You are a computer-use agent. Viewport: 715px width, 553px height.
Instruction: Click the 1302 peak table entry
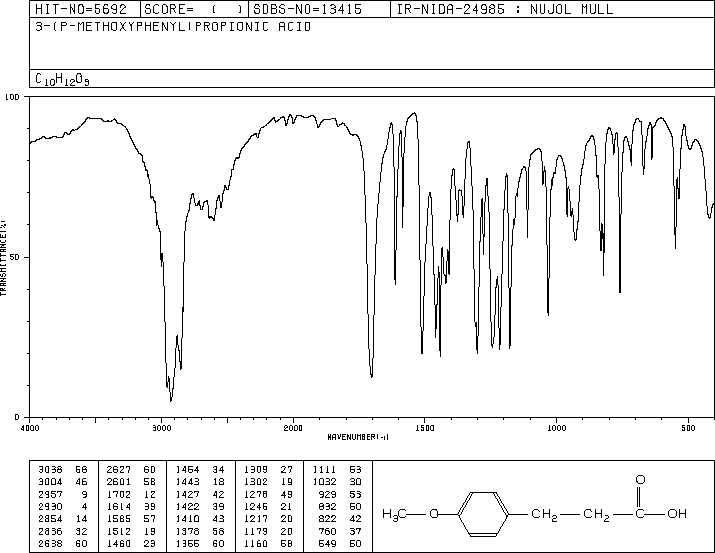coord(268,482)
